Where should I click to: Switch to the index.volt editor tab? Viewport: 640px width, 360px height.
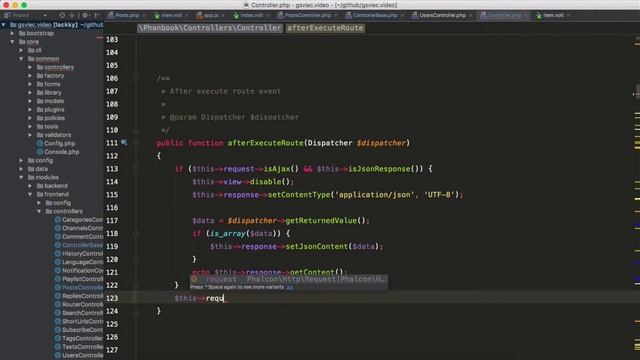click(x=251, y=15)
